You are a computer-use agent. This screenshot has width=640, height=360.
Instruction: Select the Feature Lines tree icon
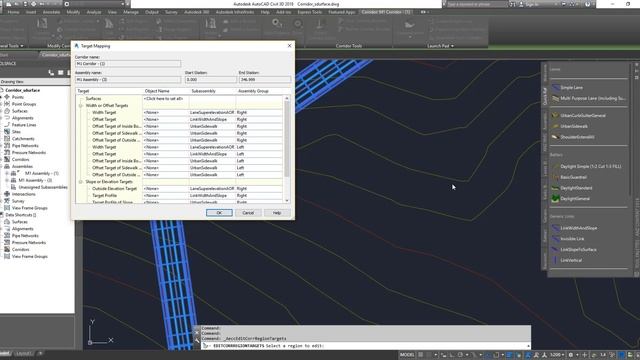pos(7,125)
